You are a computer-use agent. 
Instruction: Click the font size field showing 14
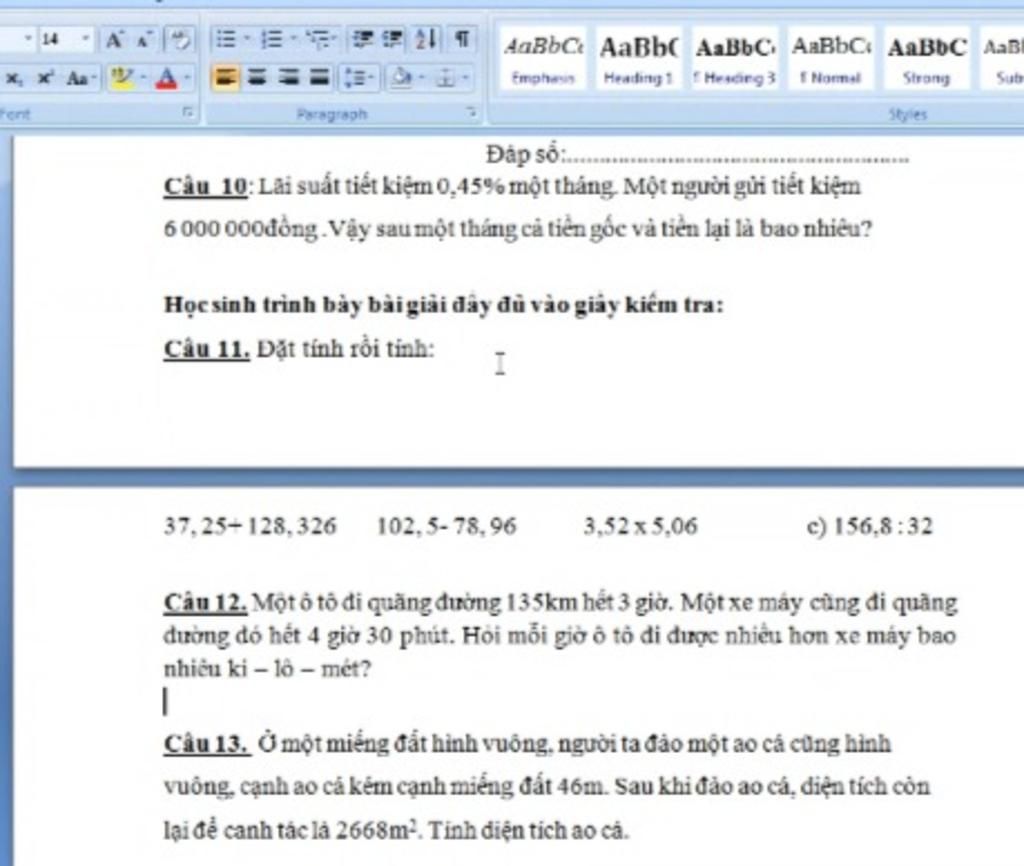point(58,40)
